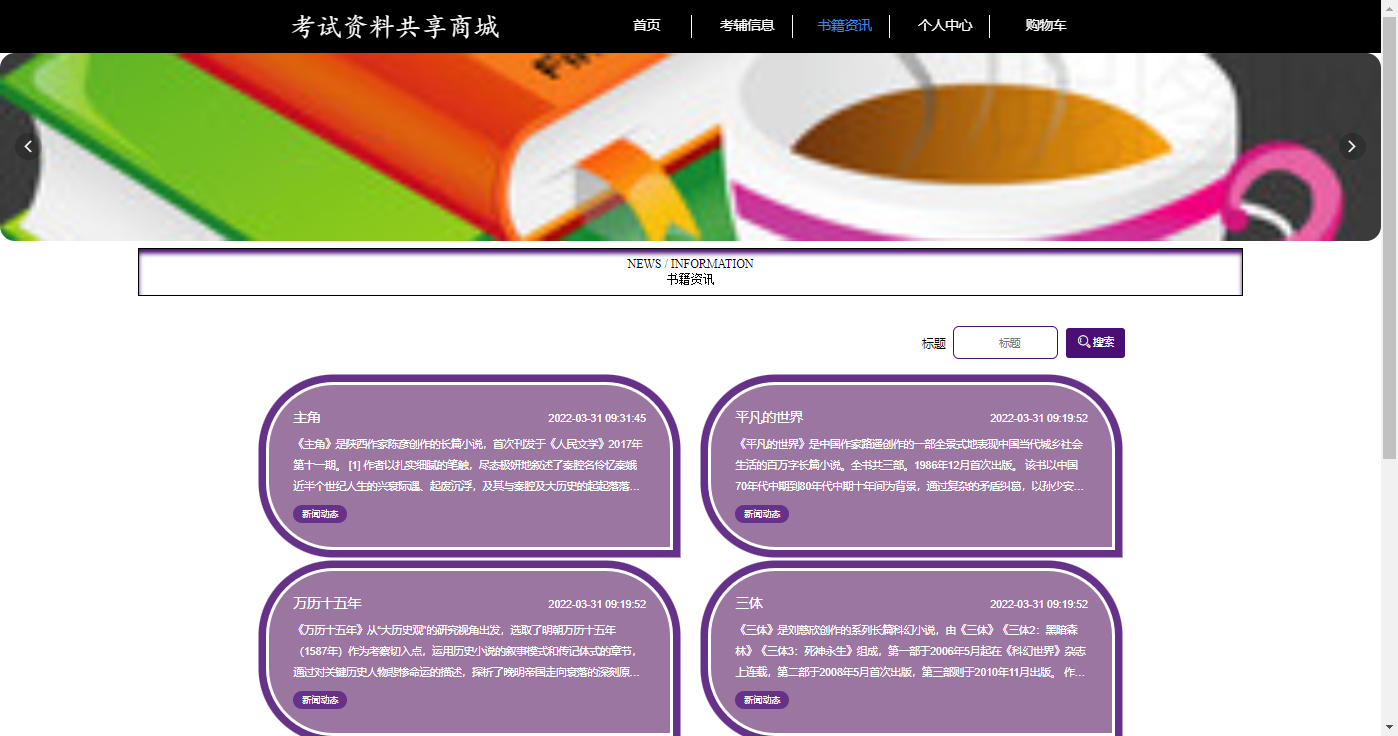Go to 个人中心 personal center
Screen dimensions: 1398x736
(x=945, y=26)
